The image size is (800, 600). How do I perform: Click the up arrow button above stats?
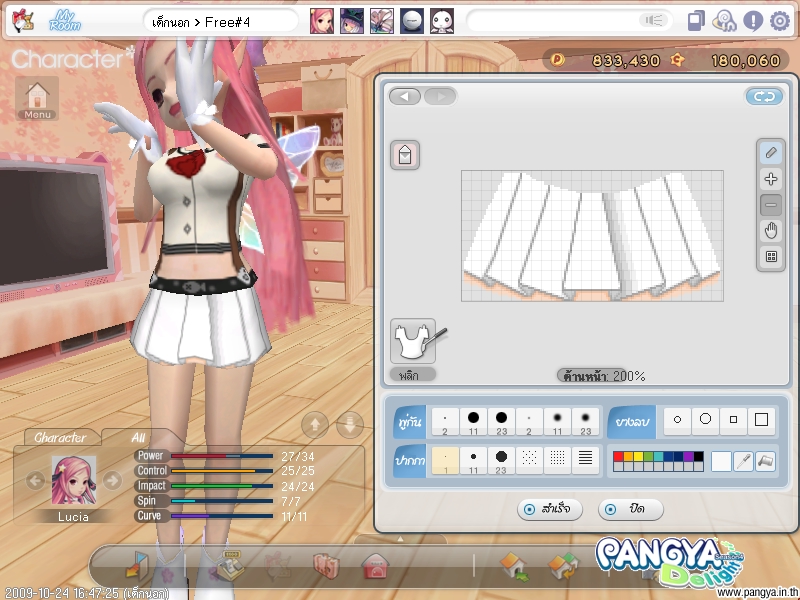click(x=315, y=424)
